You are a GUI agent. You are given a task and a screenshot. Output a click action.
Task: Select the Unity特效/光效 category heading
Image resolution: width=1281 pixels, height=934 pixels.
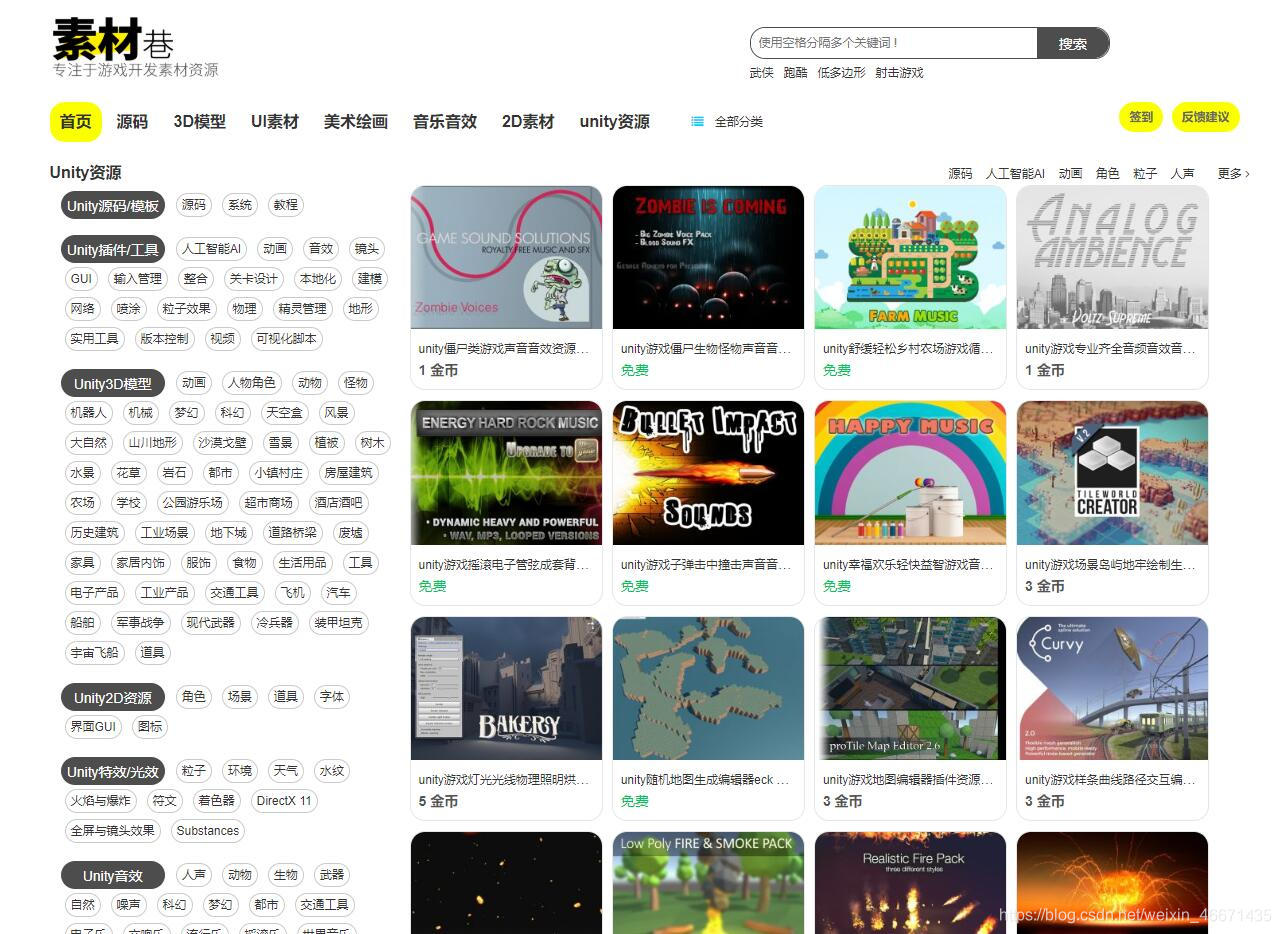point(112,772)
